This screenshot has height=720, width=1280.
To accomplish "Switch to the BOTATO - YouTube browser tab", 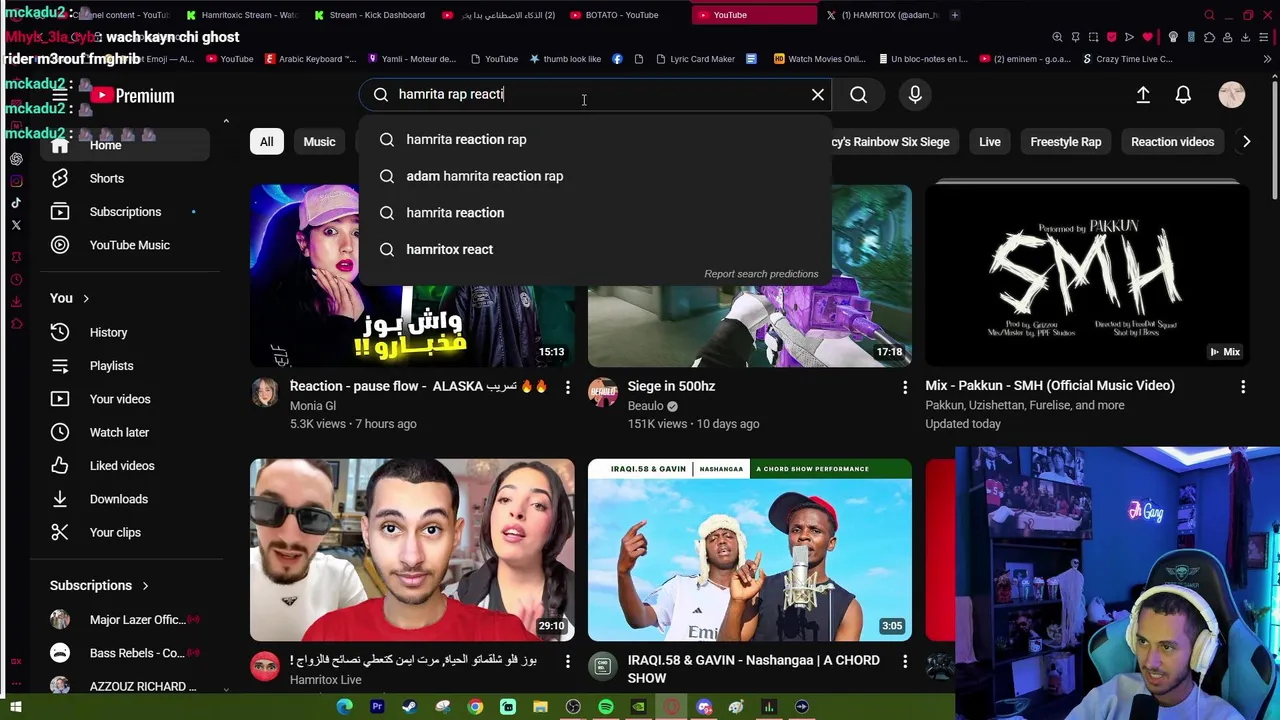I will click(x=622, y=15).
